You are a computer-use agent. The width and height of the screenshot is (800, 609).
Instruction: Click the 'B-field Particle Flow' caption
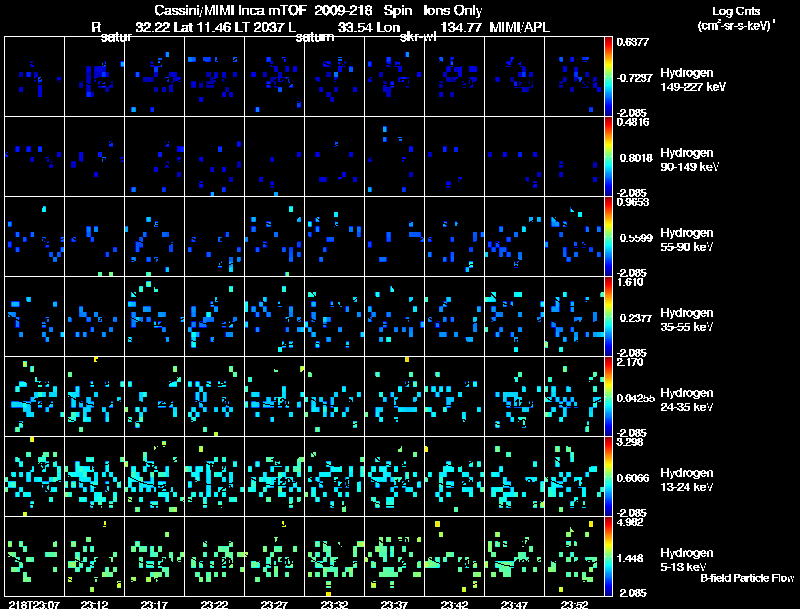[x=747, y=578]
